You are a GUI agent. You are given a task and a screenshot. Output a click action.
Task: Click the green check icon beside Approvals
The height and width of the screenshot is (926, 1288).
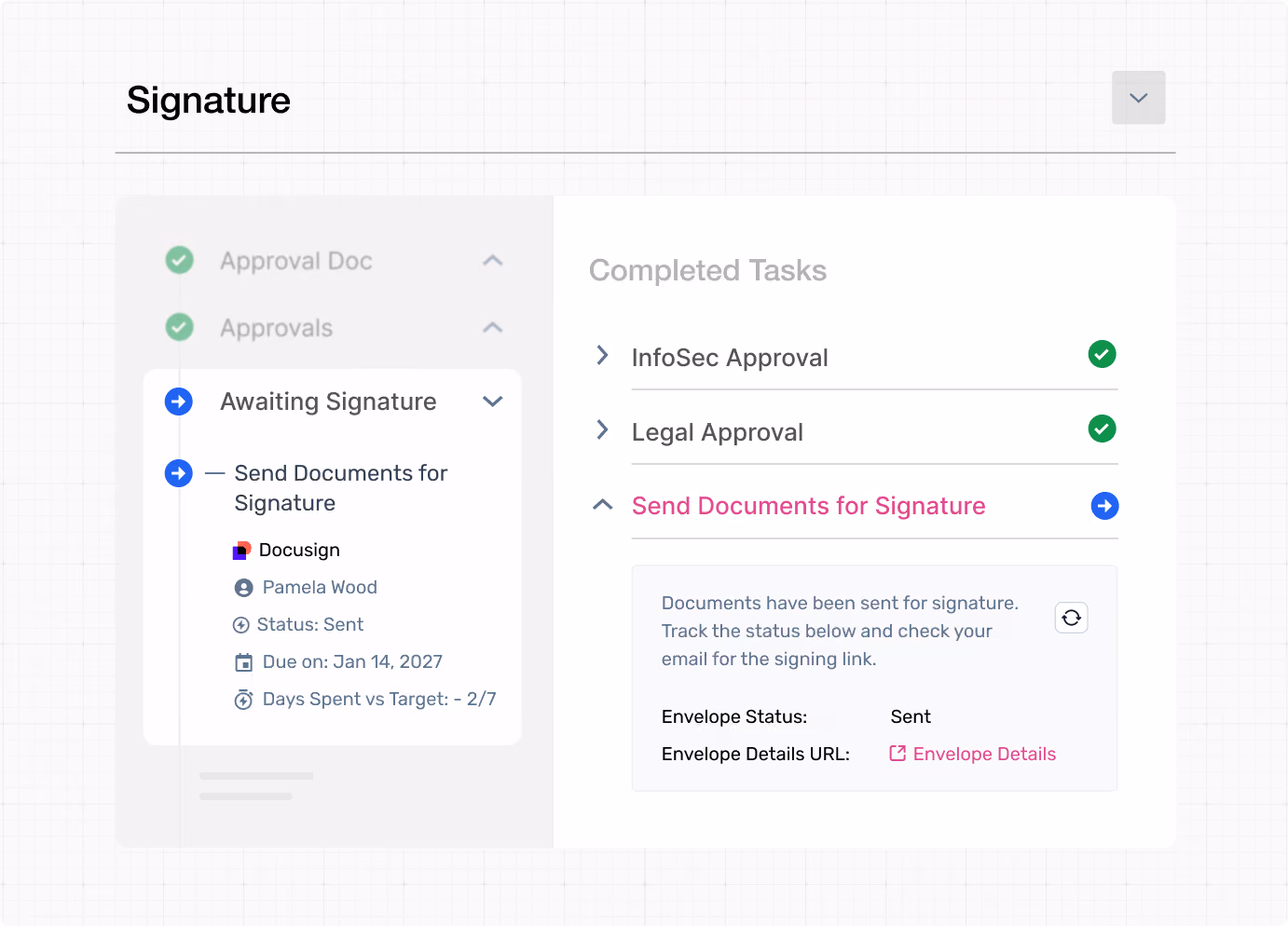tap(179, 327)
